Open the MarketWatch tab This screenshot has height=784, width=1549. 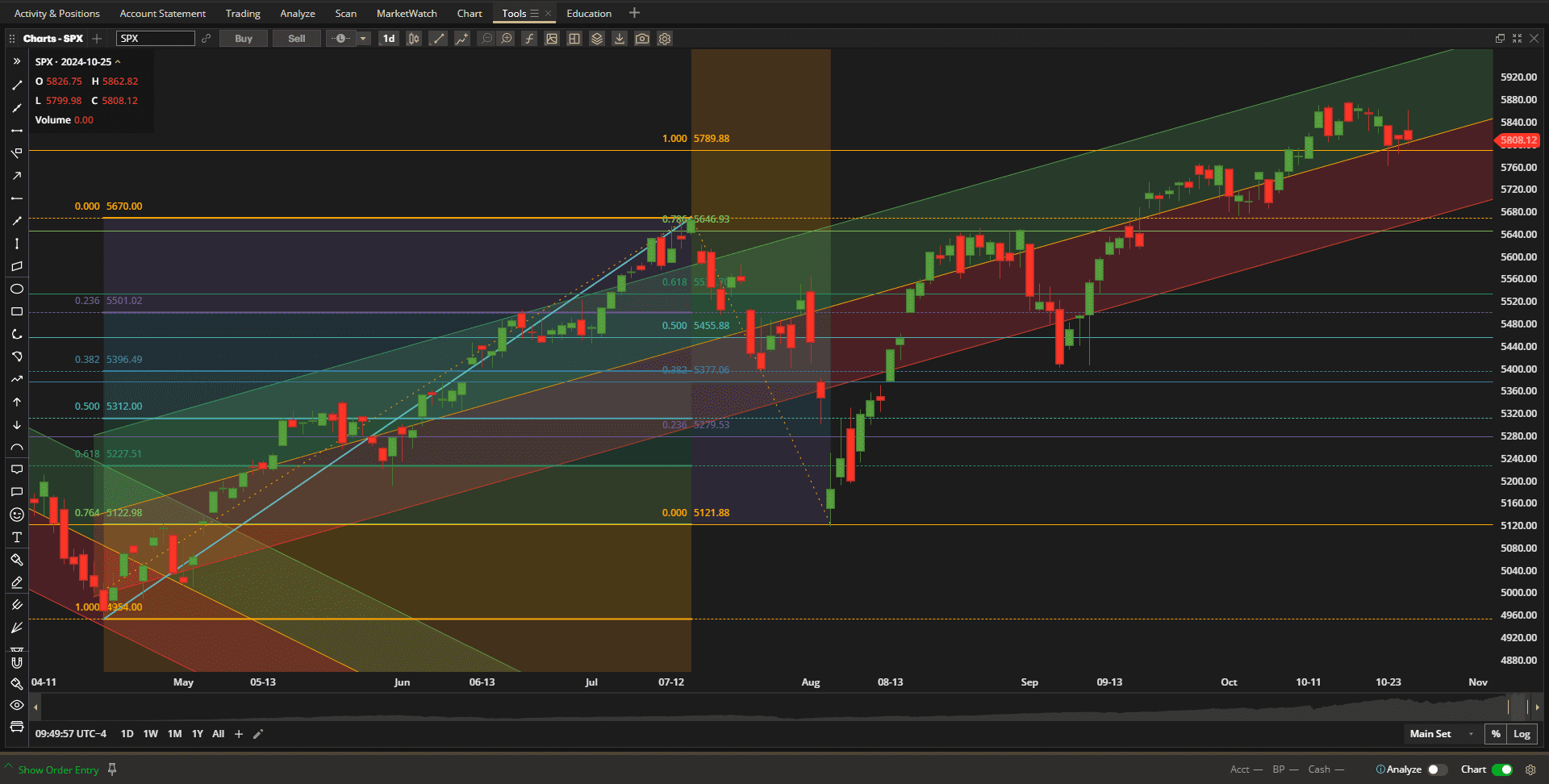[407, 14]
